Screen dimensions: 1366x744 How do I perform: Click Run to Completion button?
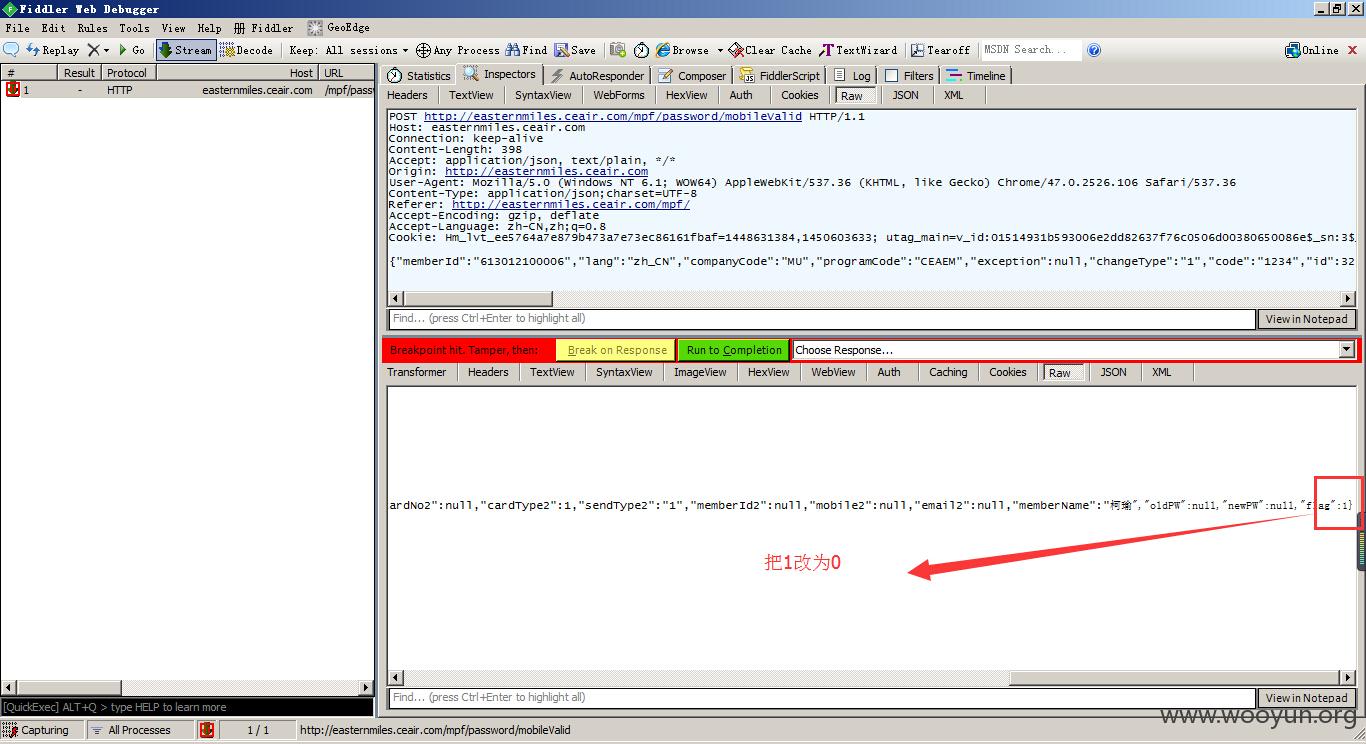tap(734, 350)
